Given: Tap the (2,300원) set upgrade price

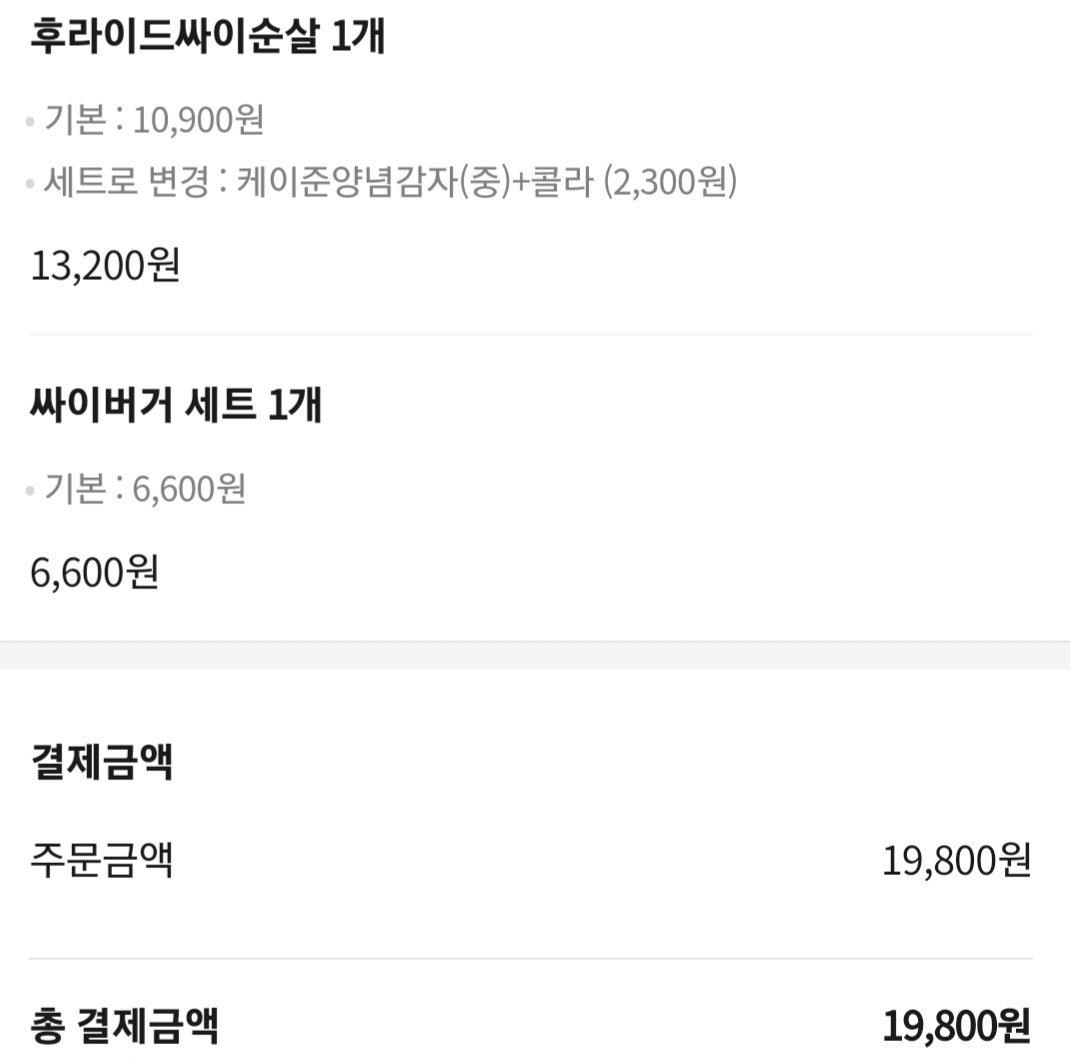Looking at the screenshot, I should (671, 182).
